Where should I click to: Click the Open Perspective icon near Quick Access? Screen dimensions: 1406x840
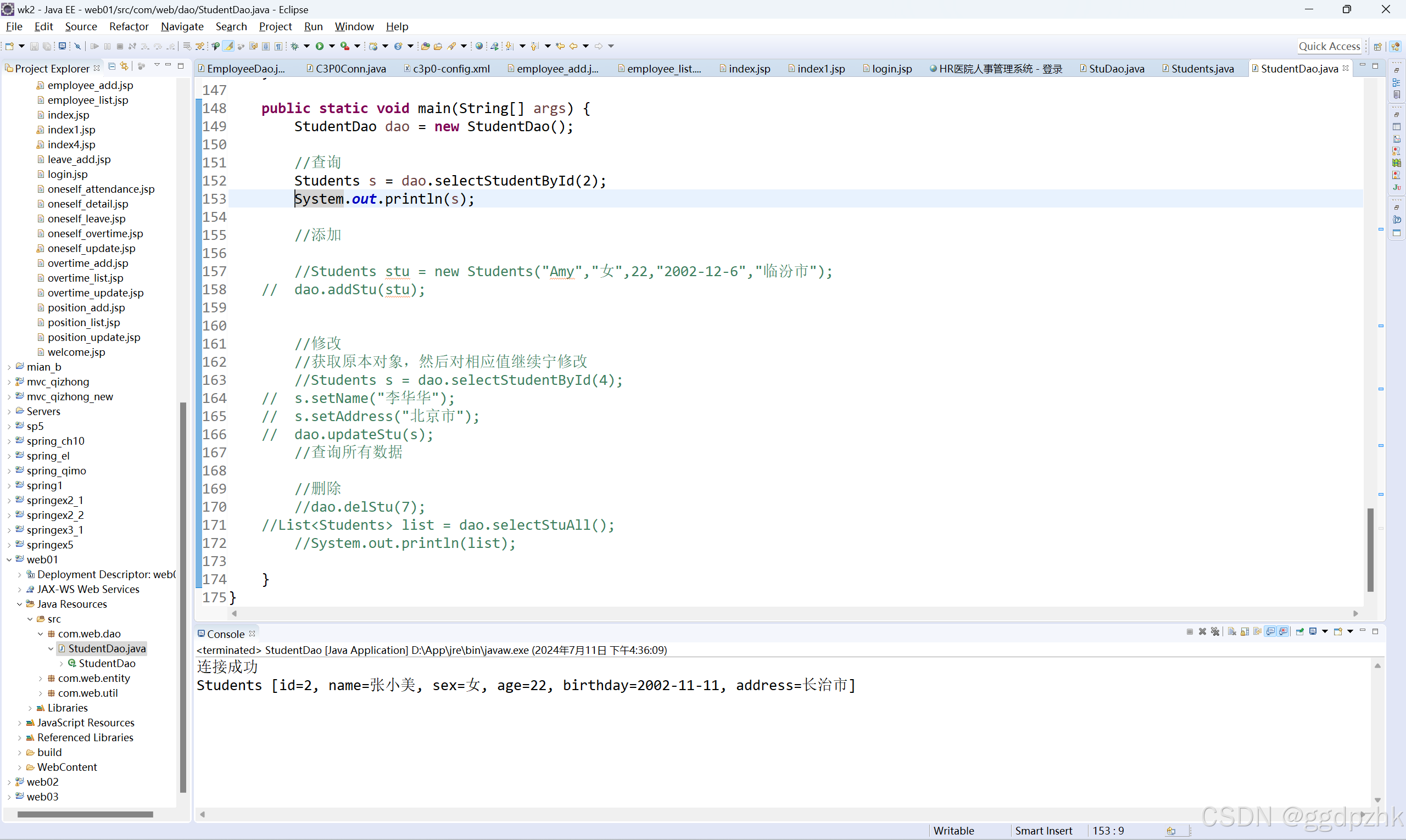click(x=1378, y=47)
